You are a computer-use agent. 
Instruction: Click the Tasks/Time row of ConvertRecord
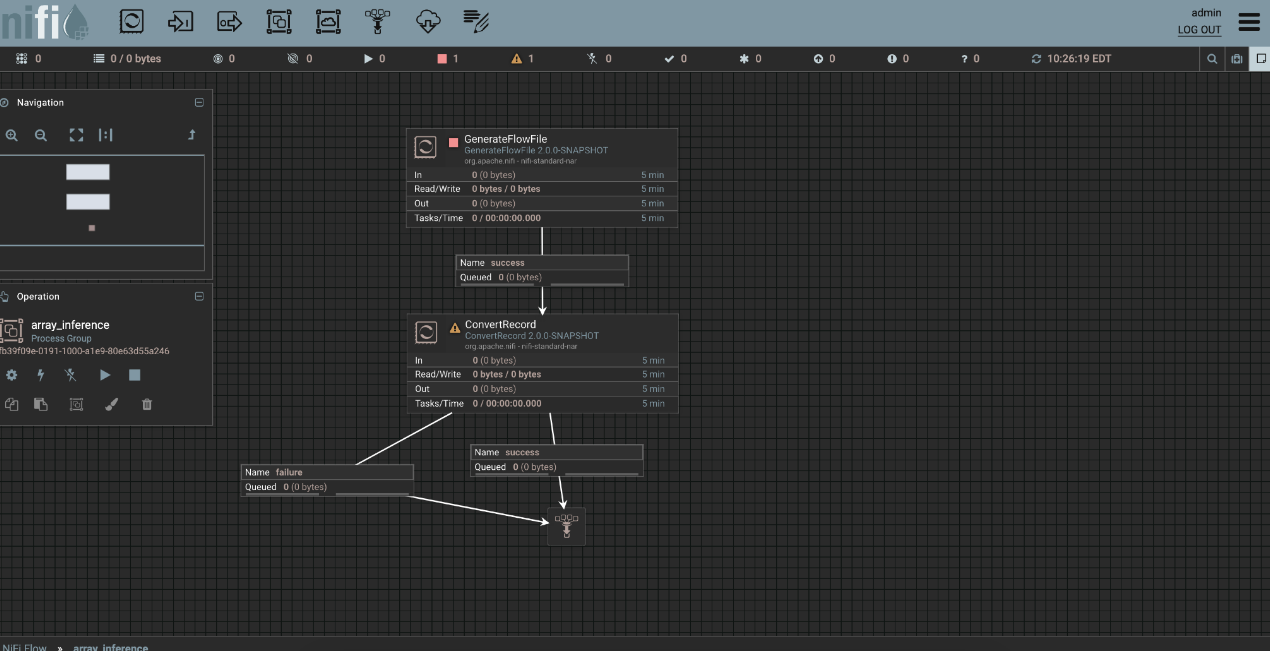(542, 404)
